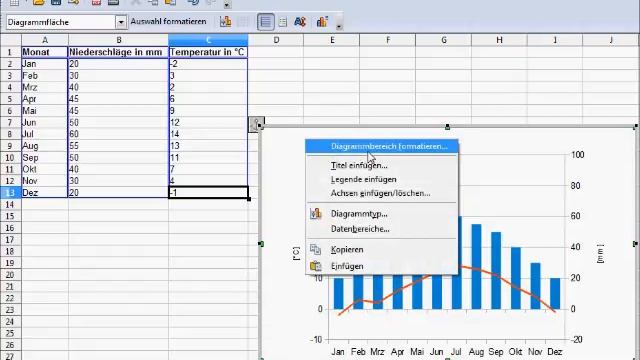
Task: Click the automatic layout chart icon
Action: point(322,22)
